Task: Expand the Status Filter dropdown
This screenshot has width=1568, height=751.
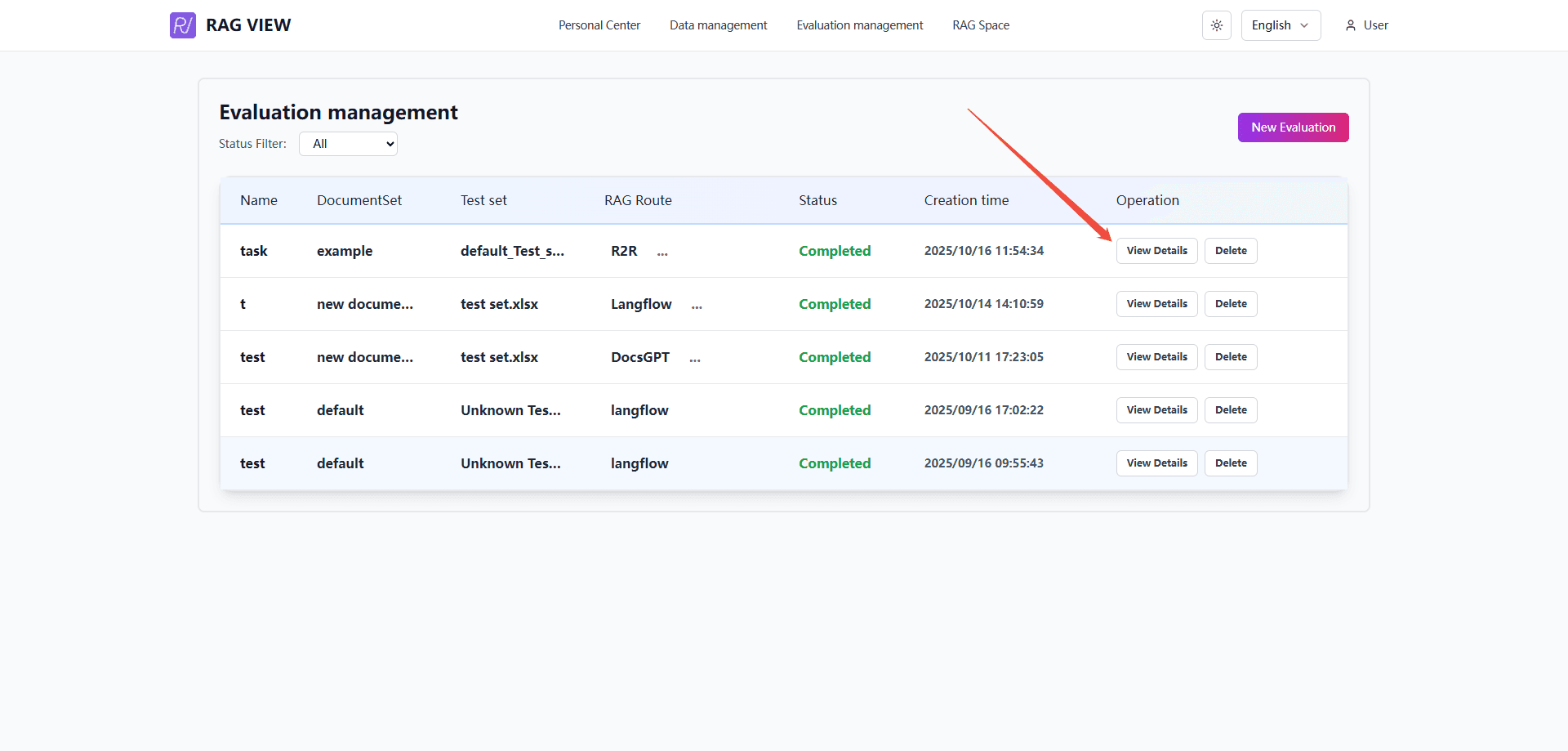Action: click(x=348, y=144)
